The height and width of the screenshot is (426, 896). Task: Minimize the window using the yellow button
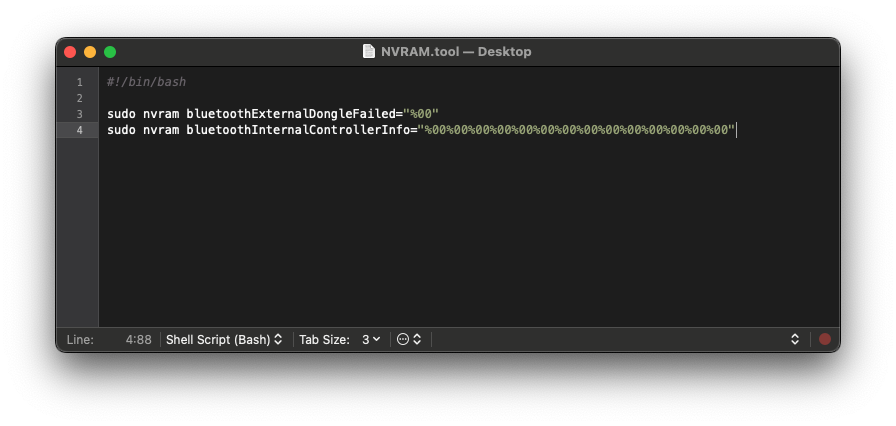coord(90,52)
